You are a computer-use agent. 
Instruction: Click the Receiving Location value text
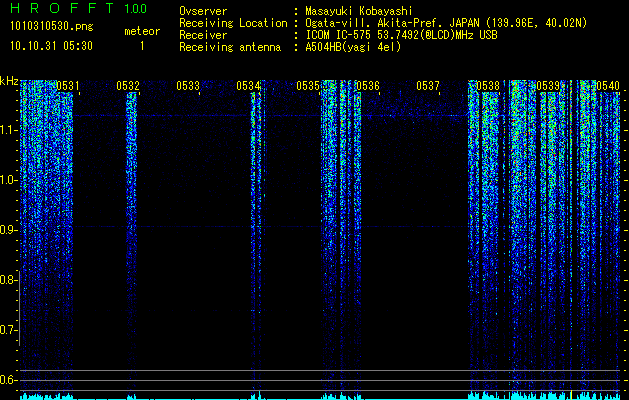(x=446, y=23)
